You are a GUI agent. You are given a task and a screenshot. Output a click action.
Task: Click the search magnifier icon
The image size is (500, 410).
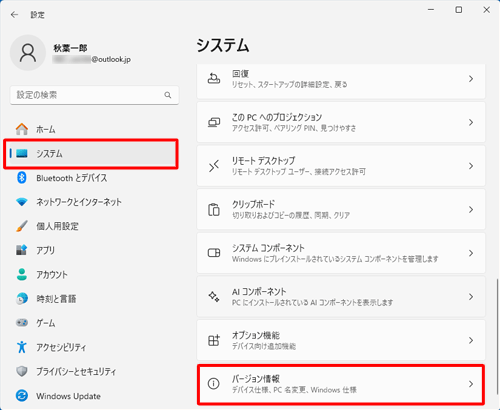[168, 95]
